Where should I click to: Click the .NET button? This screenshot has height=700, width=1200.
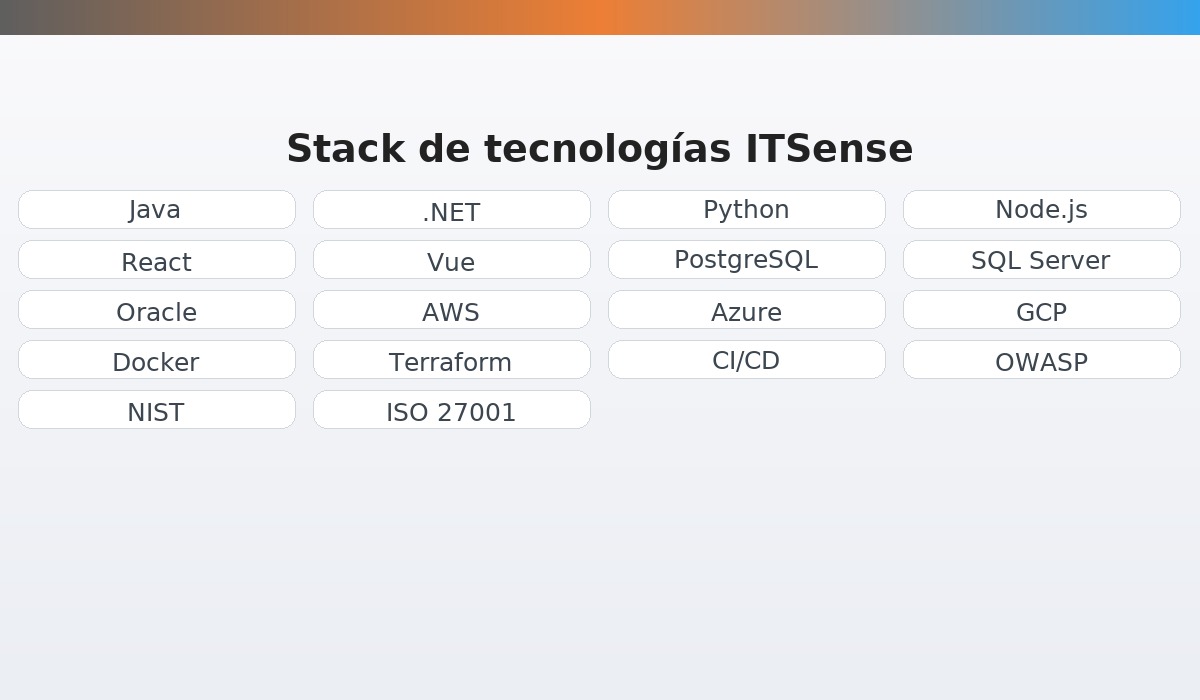(452, 211)
